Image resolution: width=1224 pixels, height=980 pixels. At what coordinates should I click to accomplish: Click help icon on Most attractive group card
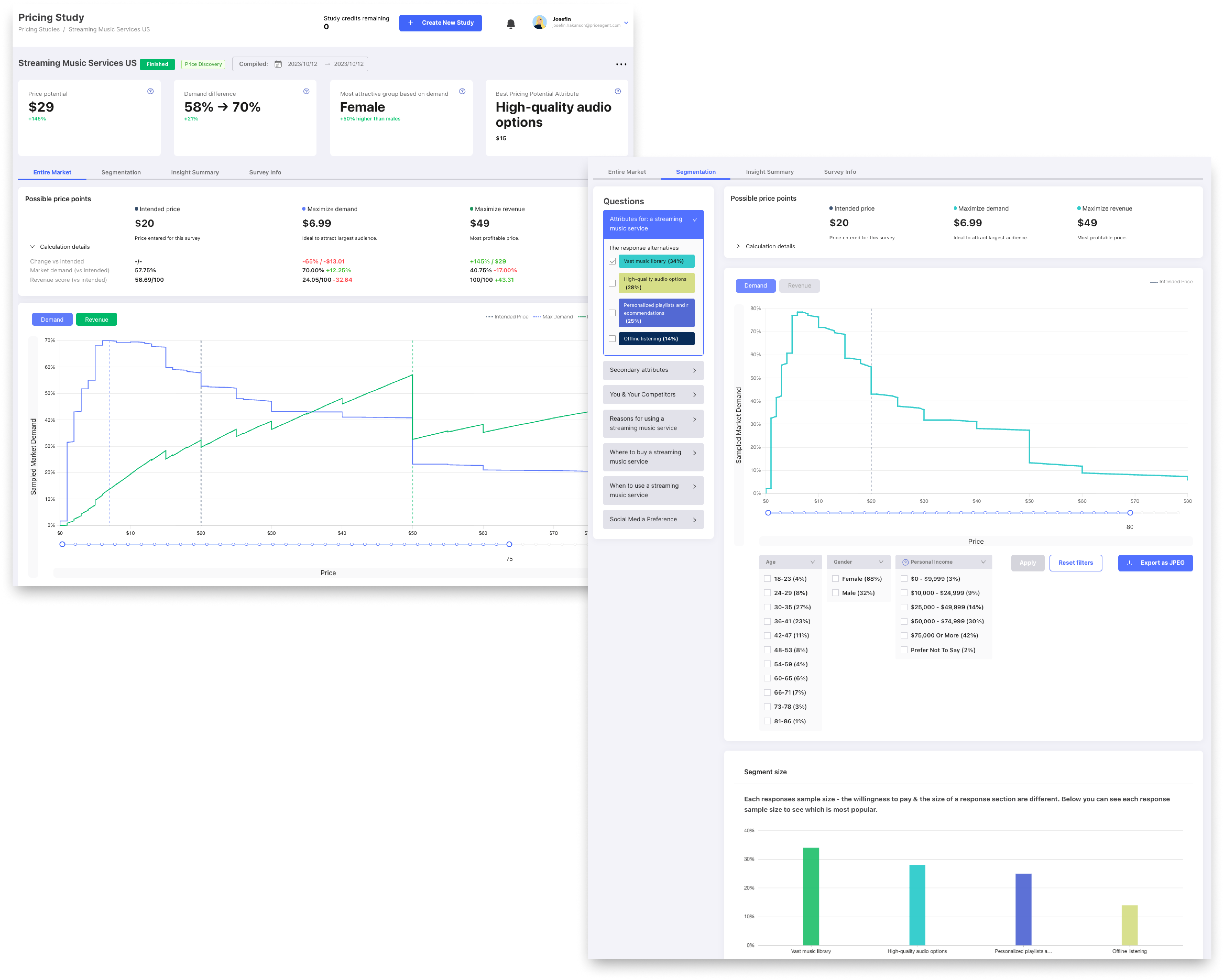pyautogui.click(x=462, y=91)
